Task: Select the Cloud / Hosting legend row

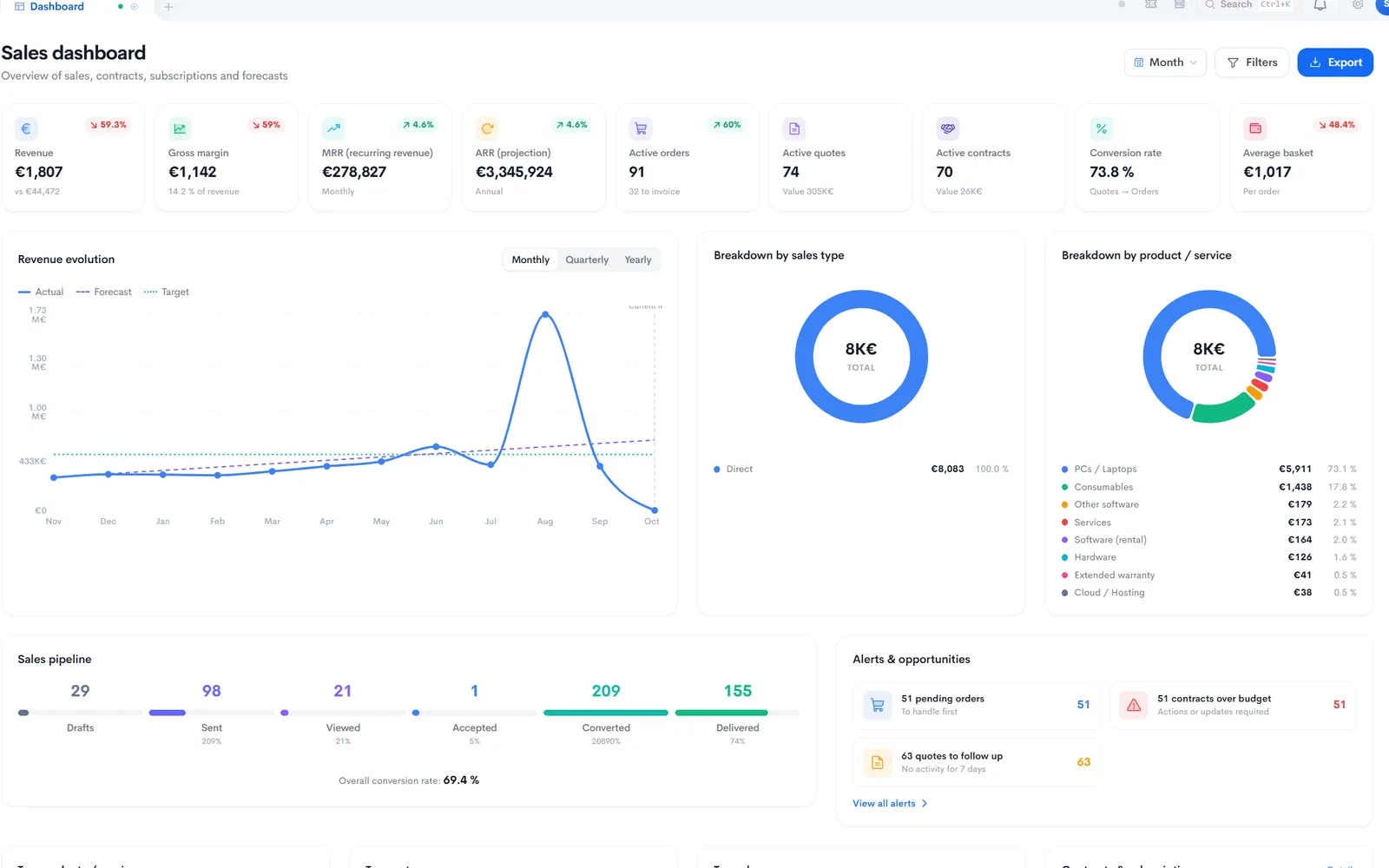Action: 1208,593
